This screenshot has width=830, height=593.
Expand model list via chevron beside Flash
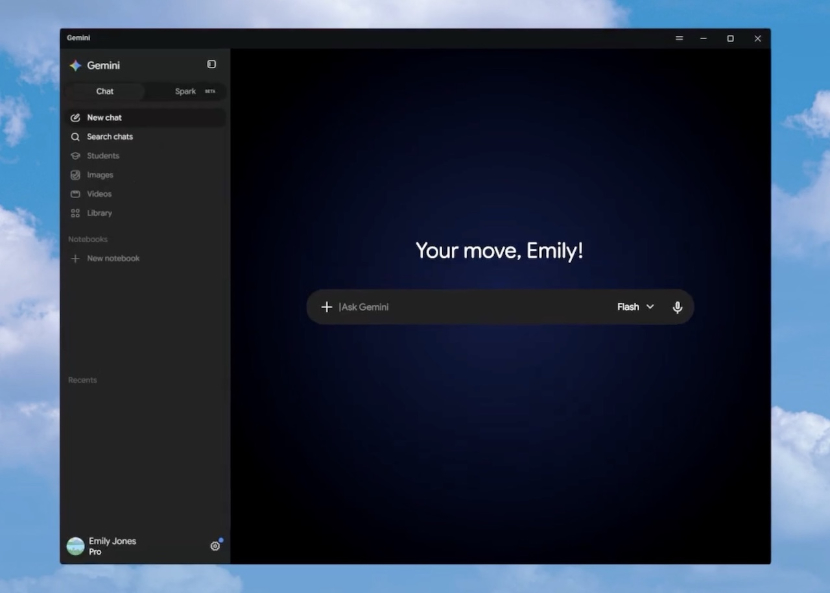point(650,307)
